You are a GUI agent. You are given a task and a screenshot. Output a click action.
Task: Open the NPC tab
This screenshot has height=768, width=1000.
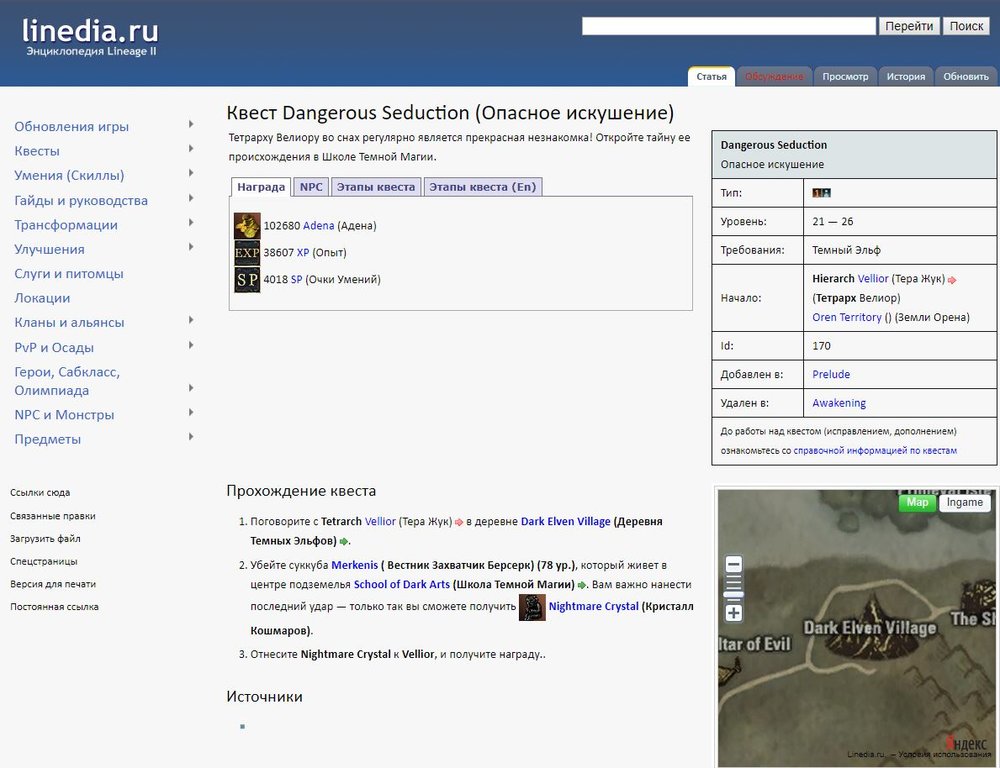pyautogui.click(x=311, y=187)
